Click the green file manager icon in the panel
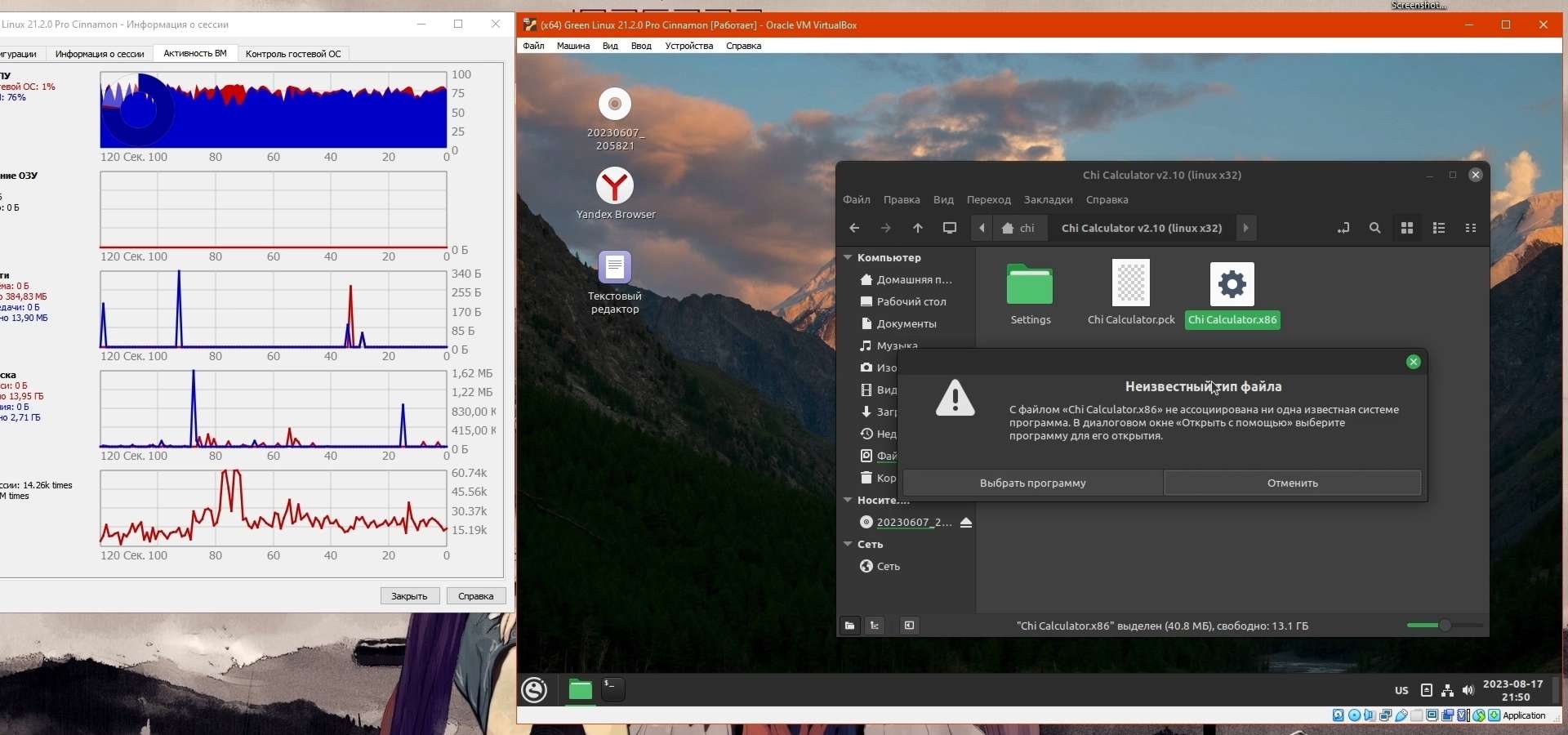 click(580, 690)
